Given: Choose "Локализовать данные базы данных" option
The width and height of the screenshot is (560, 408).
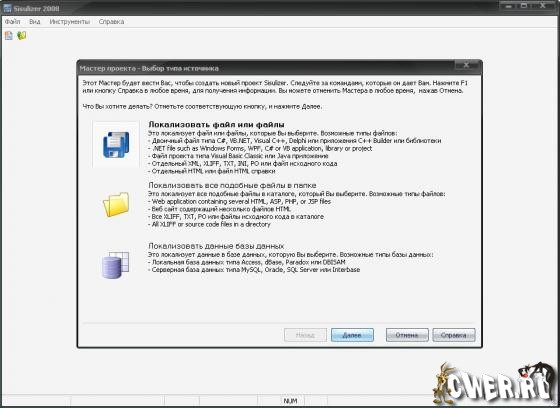Looking at the screenshot, I should point(216,246).
